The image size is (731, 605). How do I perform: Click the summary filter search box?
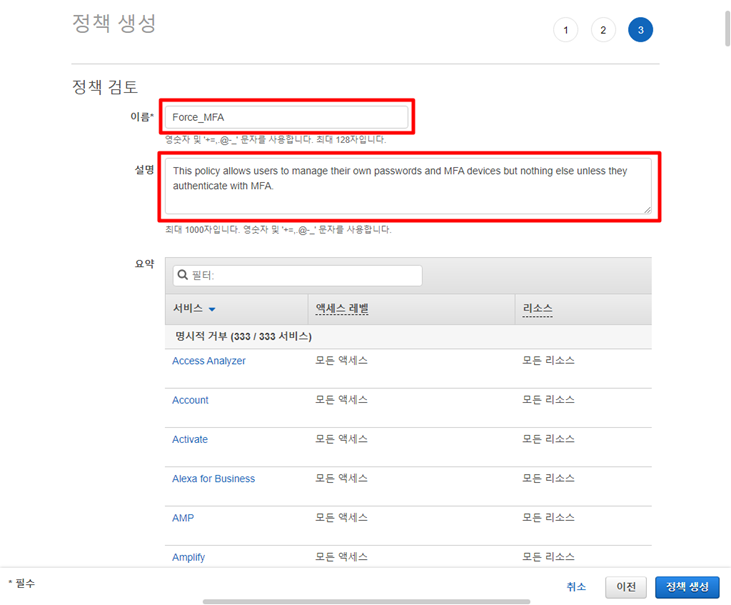coord(297,275)
